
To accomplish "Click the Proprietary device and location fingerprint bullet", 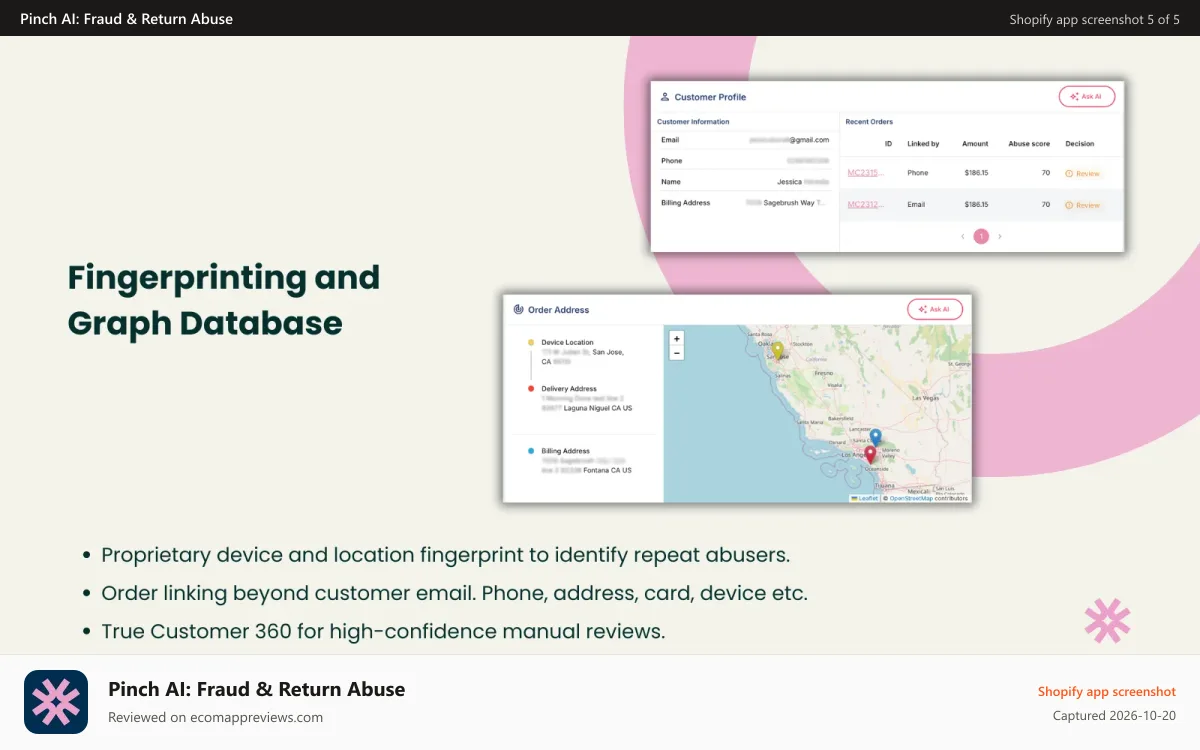I will (x=445, y=555).
